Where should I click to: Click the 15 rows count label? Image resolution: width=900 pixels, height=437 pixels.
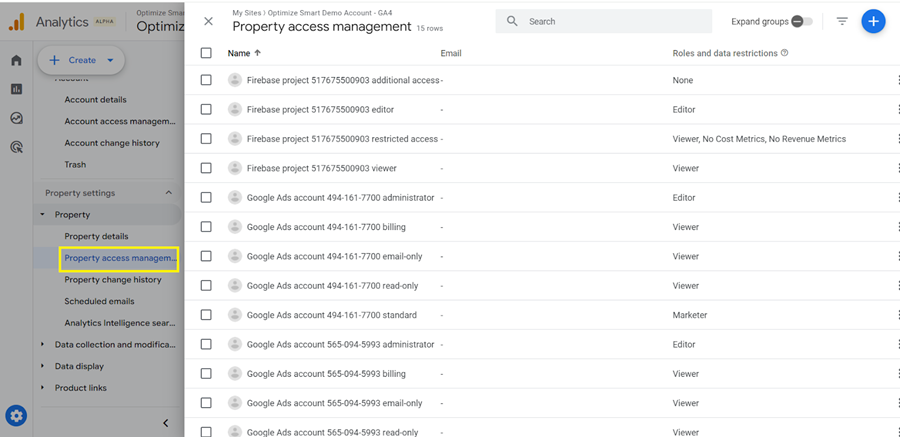click(x=430, y=28)
